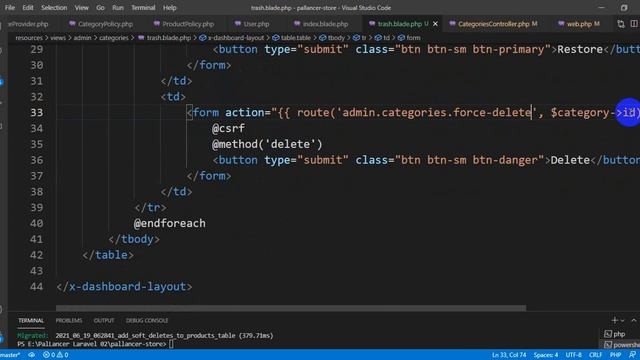Select 'categories' breadcrumb folder
This screenshot has width=640, height=360.
point(113,38)
